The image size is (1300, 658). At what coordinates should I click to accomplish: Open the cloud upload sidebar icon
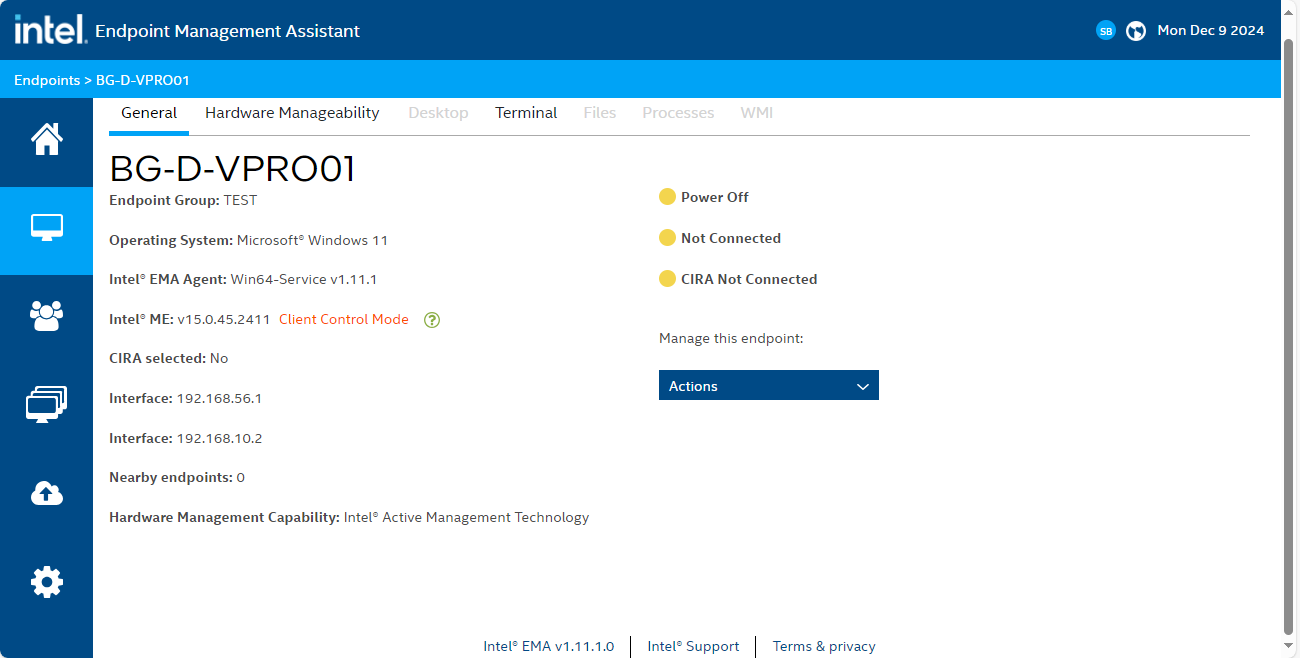pyautogui.click(x=47, y=493)
